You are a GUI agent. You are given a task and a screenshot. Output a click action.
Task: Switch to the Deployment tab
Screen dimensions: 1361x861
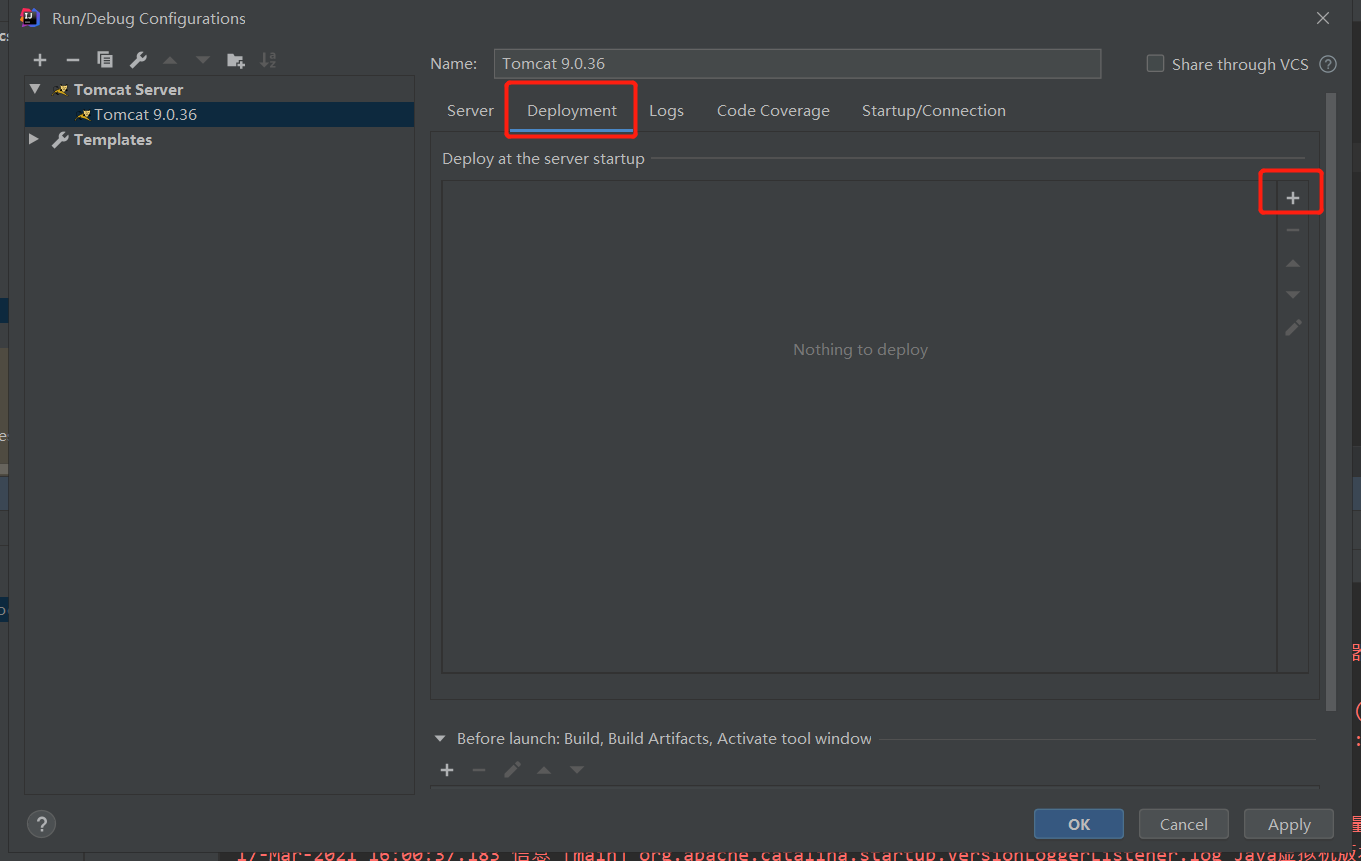click(x=570, y=110)
